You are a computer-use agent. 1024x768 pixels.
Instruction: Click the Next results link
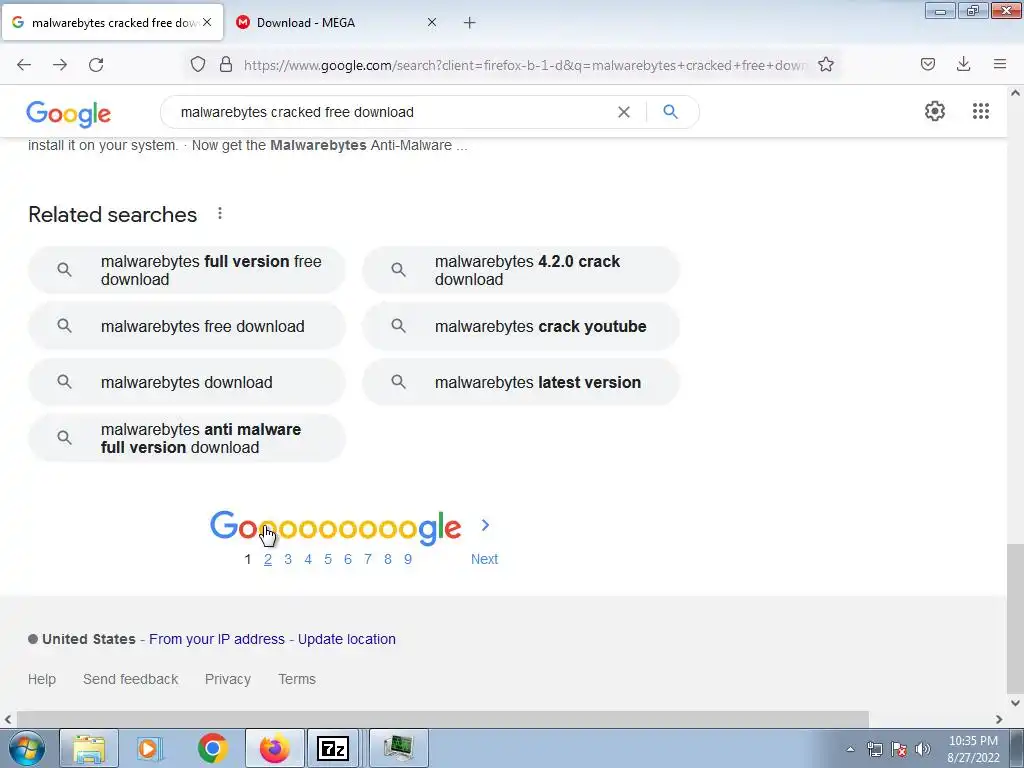tap(484, 559)
